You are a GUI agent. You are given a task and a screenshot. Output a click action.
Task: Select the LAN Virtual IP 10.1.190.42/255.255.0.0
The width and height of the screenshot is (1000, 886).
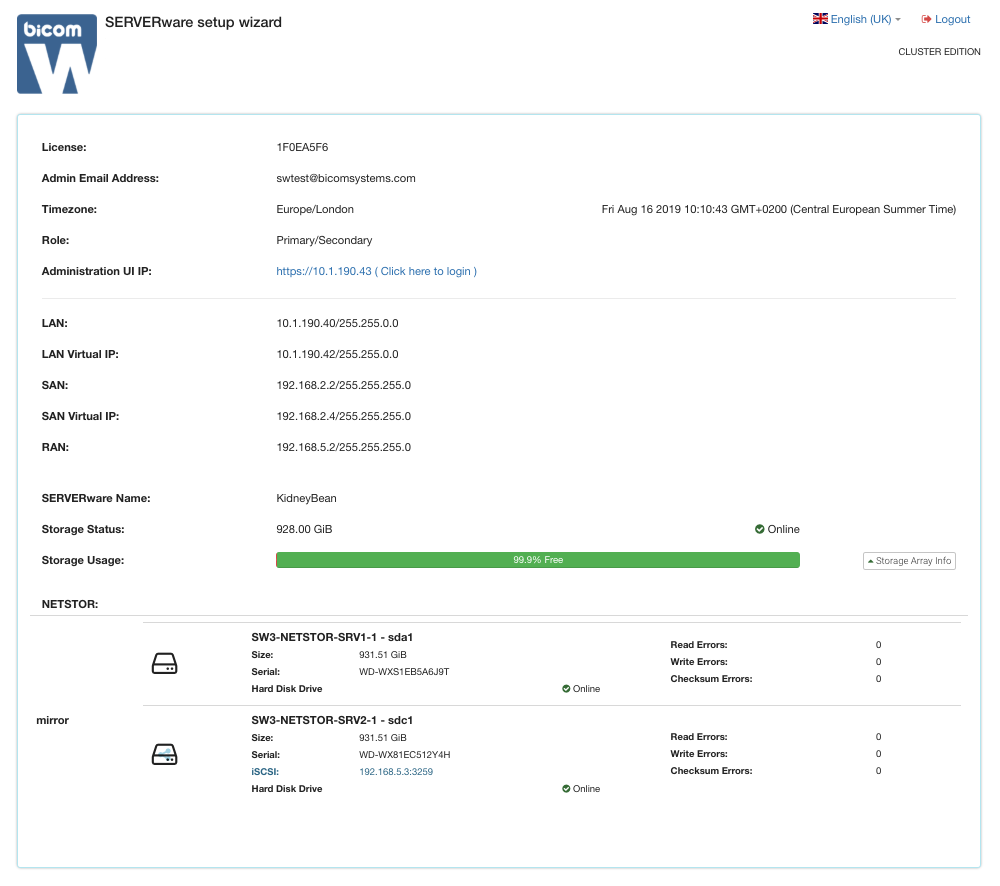tap(337, 355)
